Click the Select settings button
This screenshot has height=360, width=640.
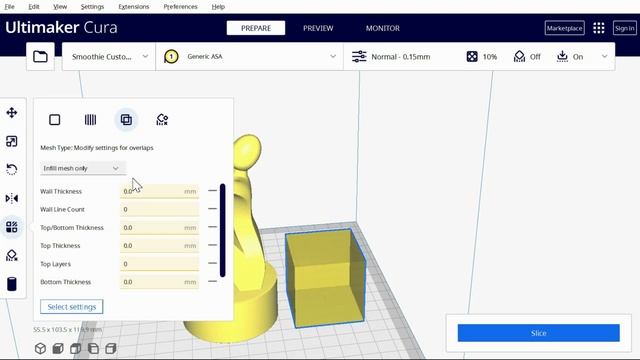(x=72, y=307)
